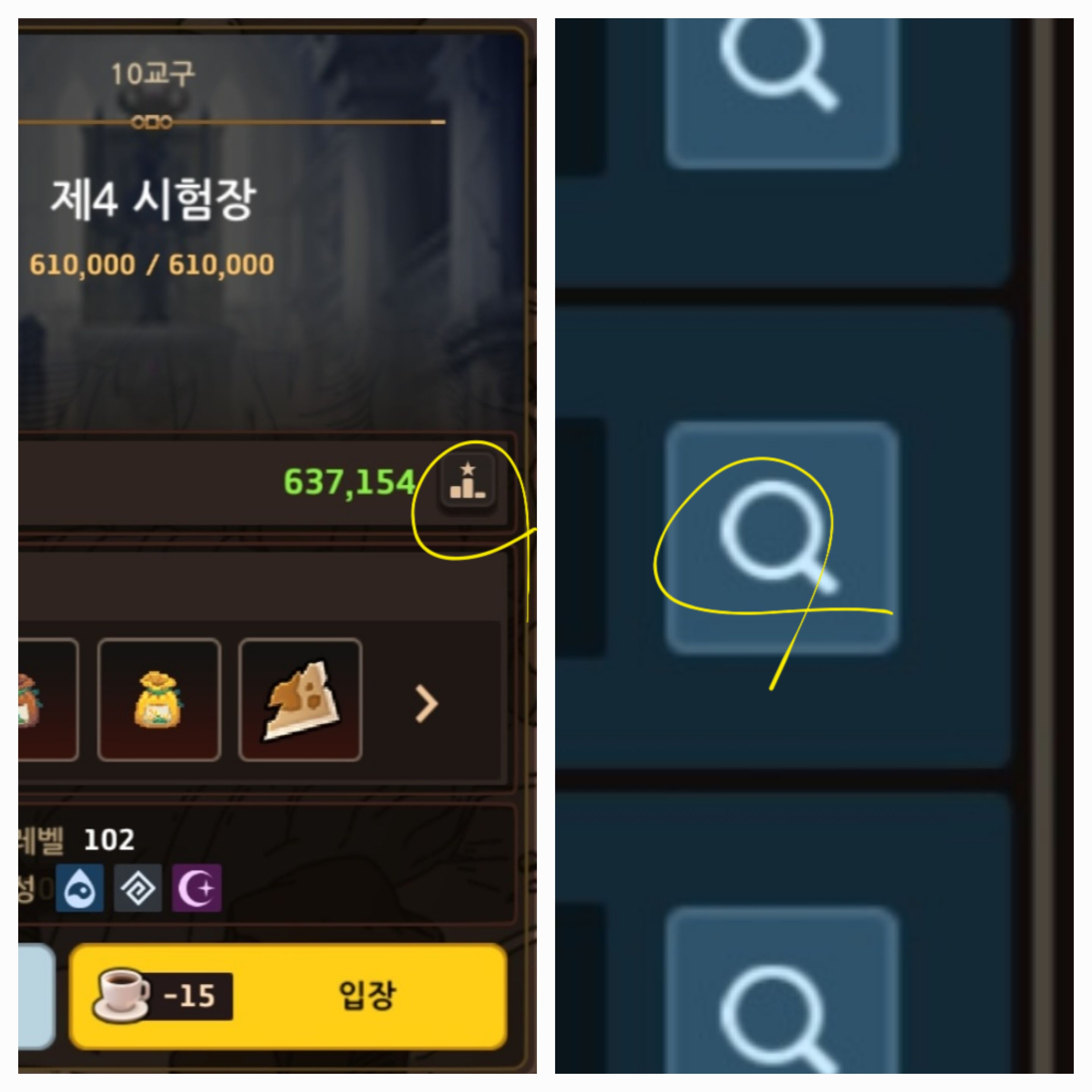Screen dimensions: 1092x1092
Task: Click the 제4 시험장 stage title
Action: click(x=153, y=199)
